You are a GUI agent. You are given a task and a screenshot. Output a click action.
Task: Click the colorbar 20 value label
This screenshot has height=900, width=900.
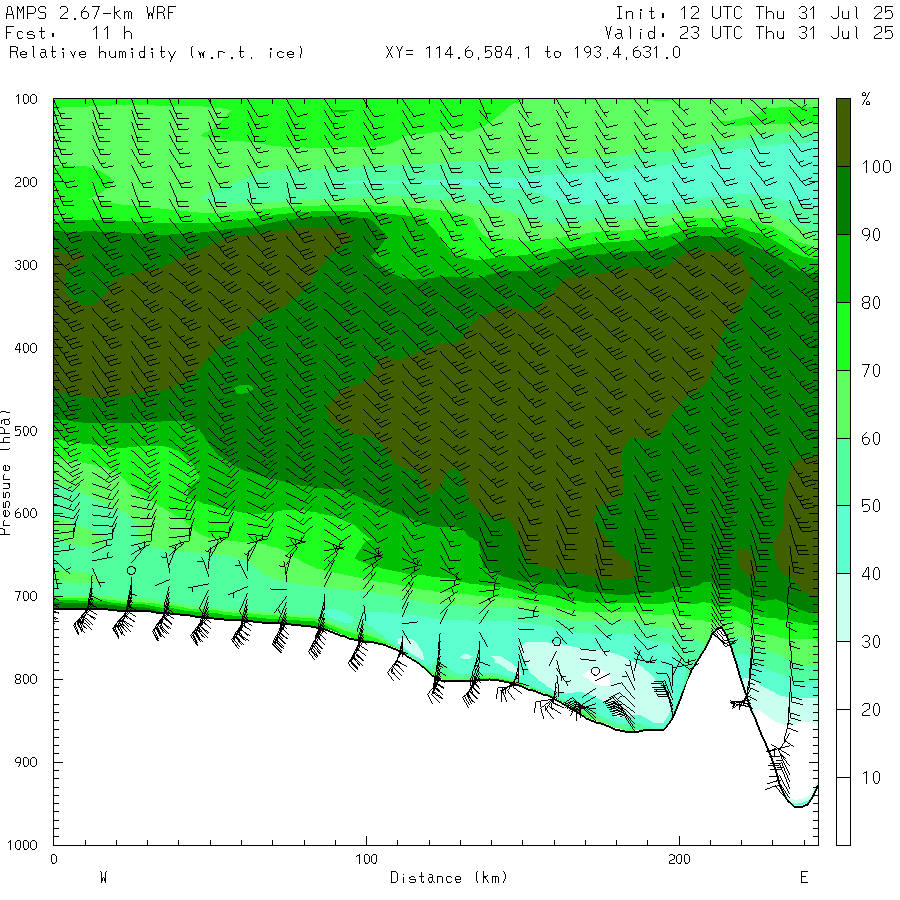tap(871, 710)
